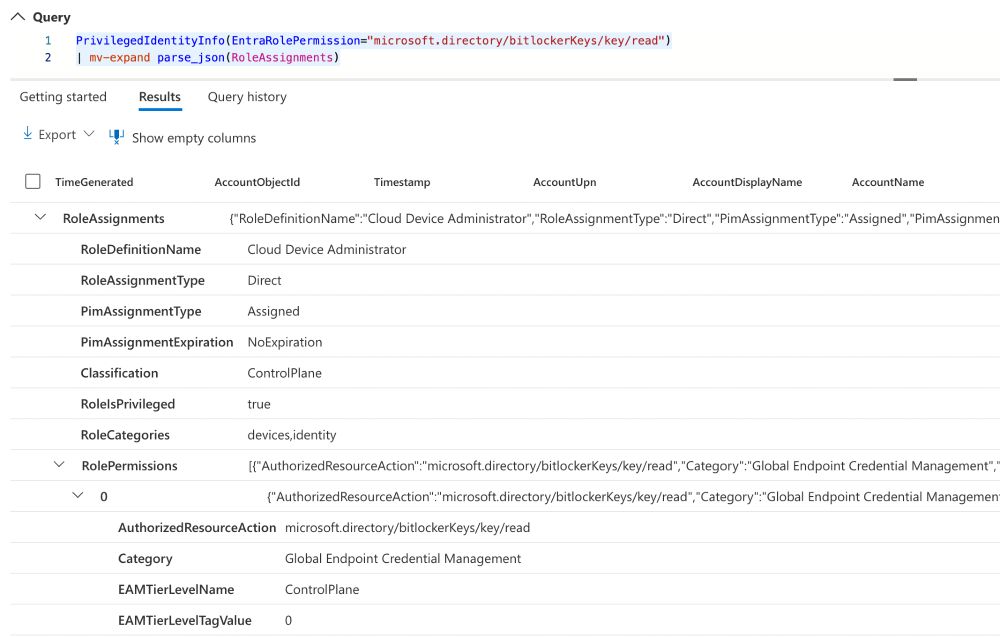Select the RoleAssignmentType value Direct
The height and width of the screenshot is (637, 1000).
[264, 281]
